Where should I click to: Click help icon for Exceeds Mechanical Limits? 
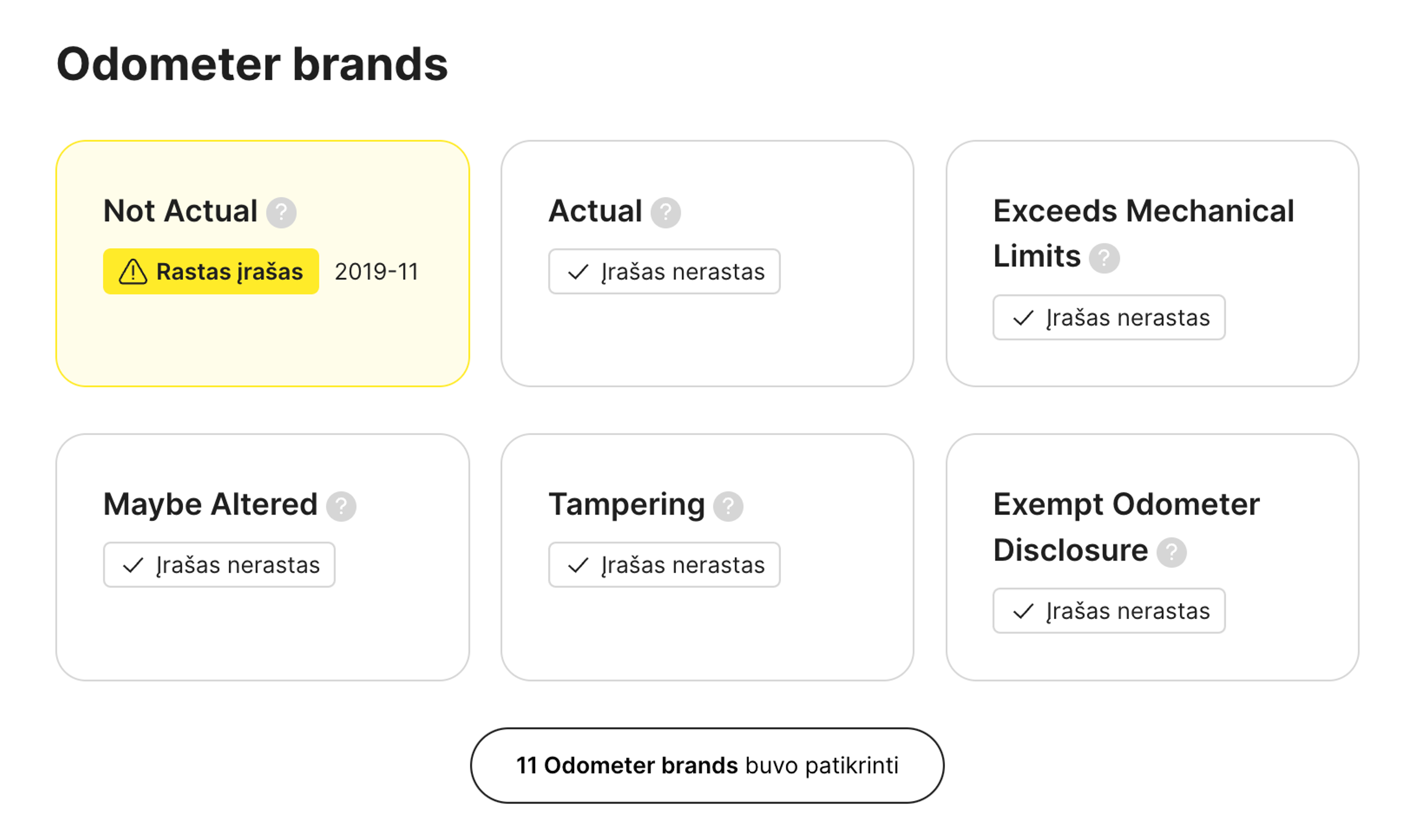click(x=1104, y=258)
